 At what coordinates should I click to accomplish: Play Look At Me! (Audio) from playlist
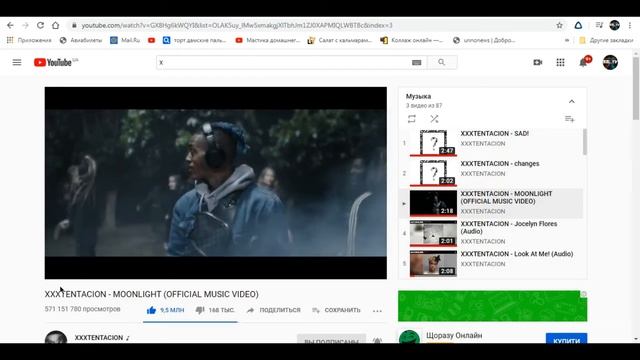pos(491,263)
